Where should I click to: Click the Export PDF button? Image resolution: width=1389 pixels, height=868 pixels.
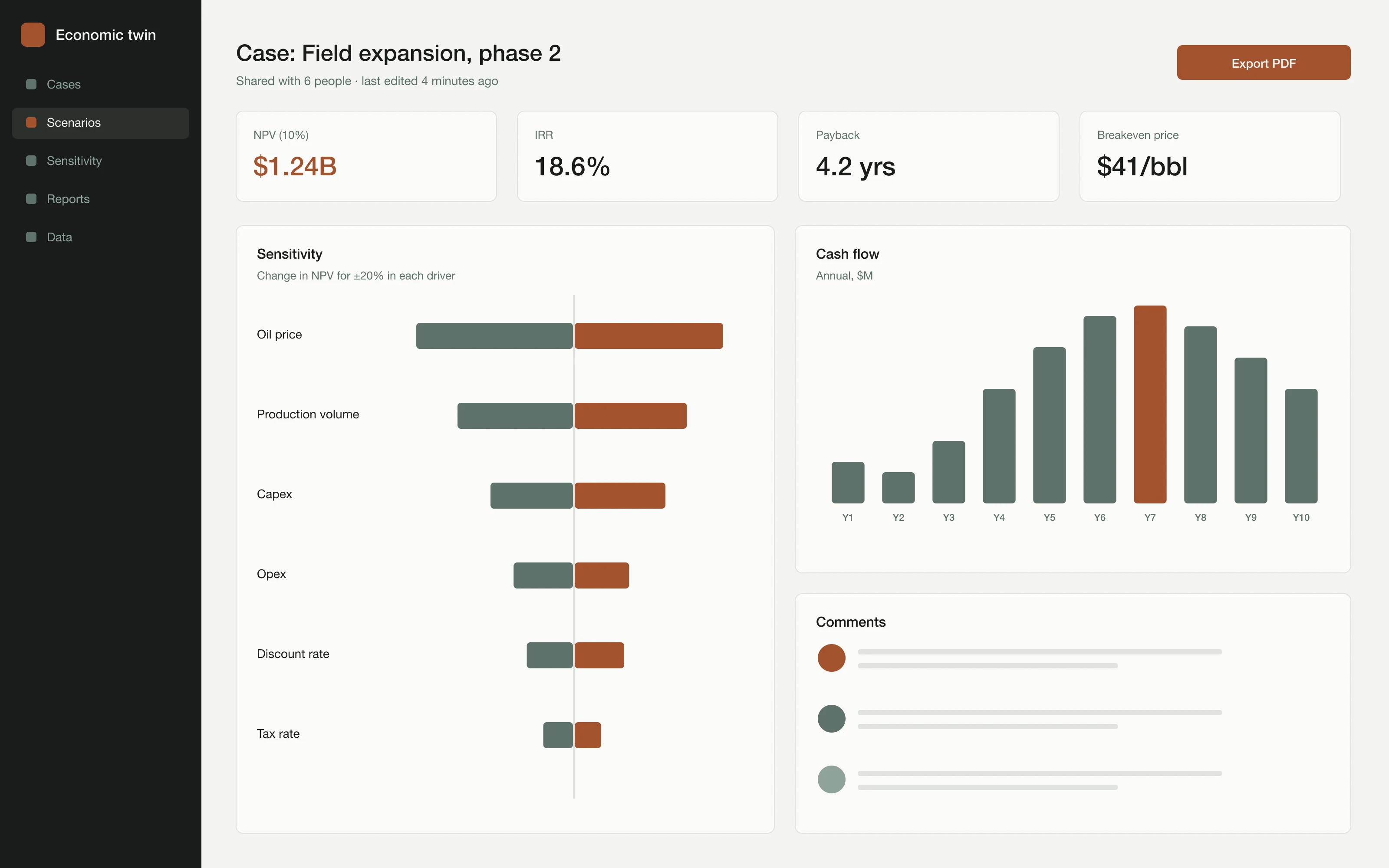click(x=1263, y=62)
